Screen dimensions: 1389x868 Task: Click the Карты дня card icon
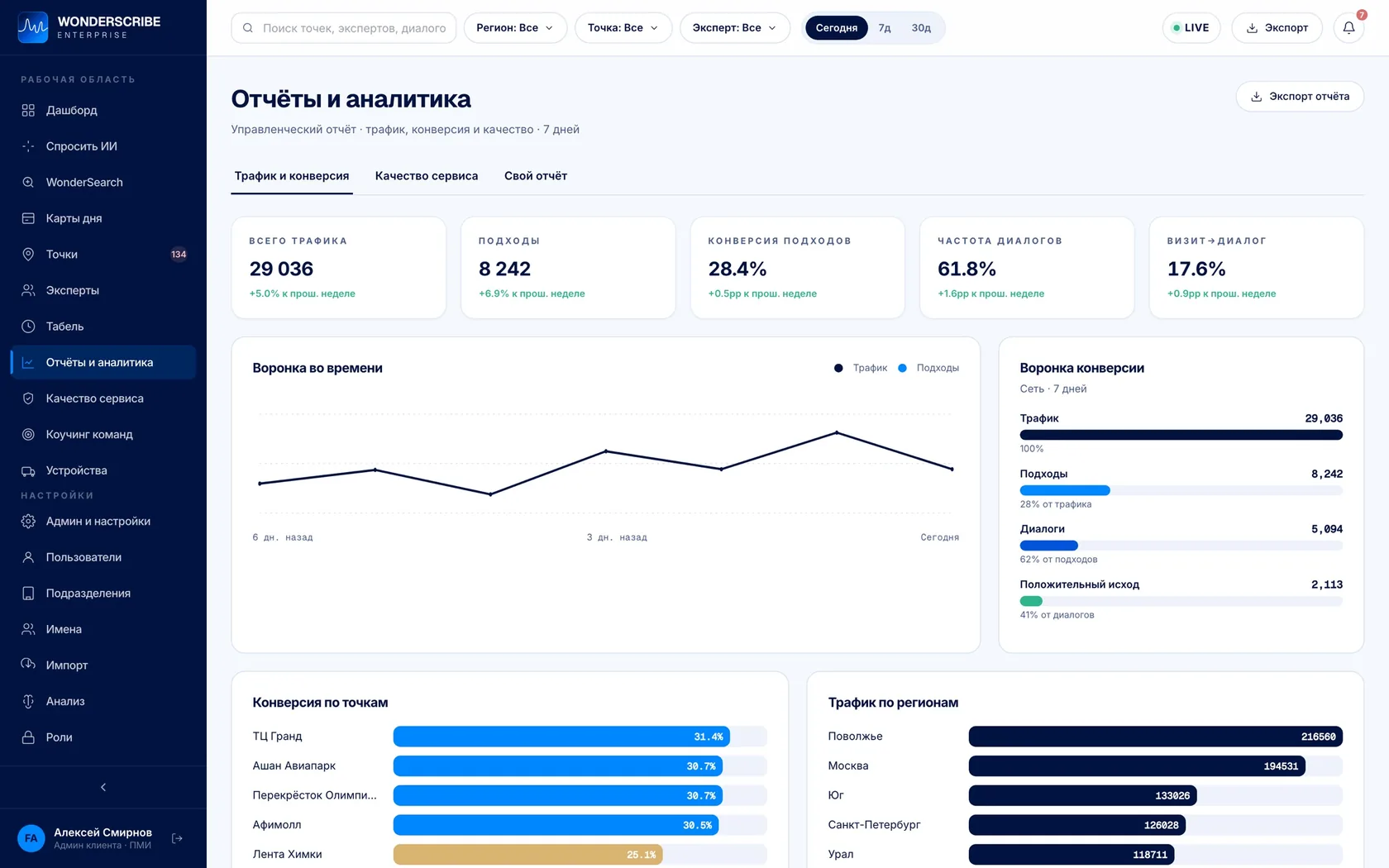pyautogui.click(x=28, y=218)
